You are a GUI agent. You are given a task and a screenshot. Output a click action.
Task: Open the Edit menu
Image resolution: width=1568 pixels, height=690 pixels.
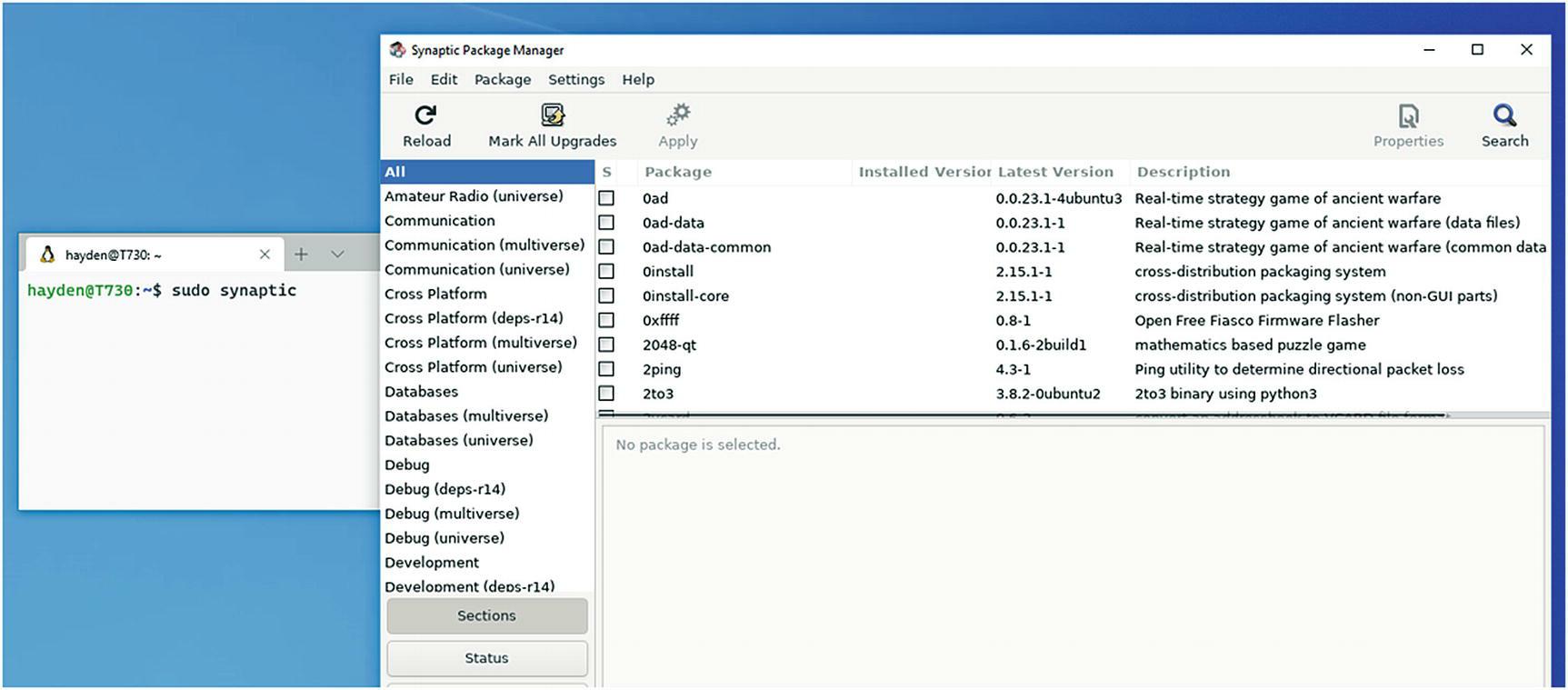444,80
